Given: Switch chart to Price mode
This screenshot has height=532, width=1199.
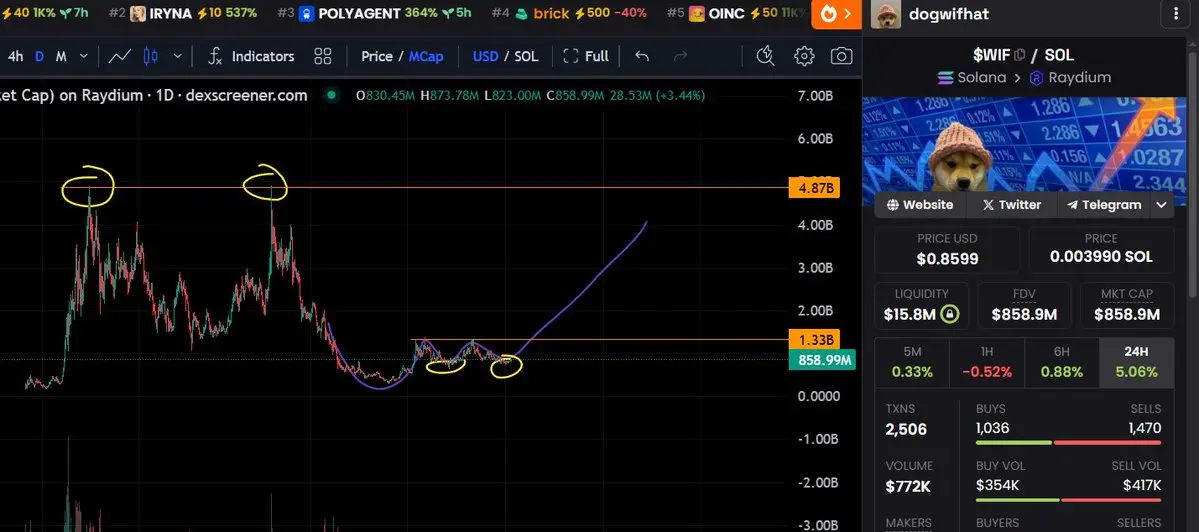Looking at the screenshot, I should tap(377, 56).
